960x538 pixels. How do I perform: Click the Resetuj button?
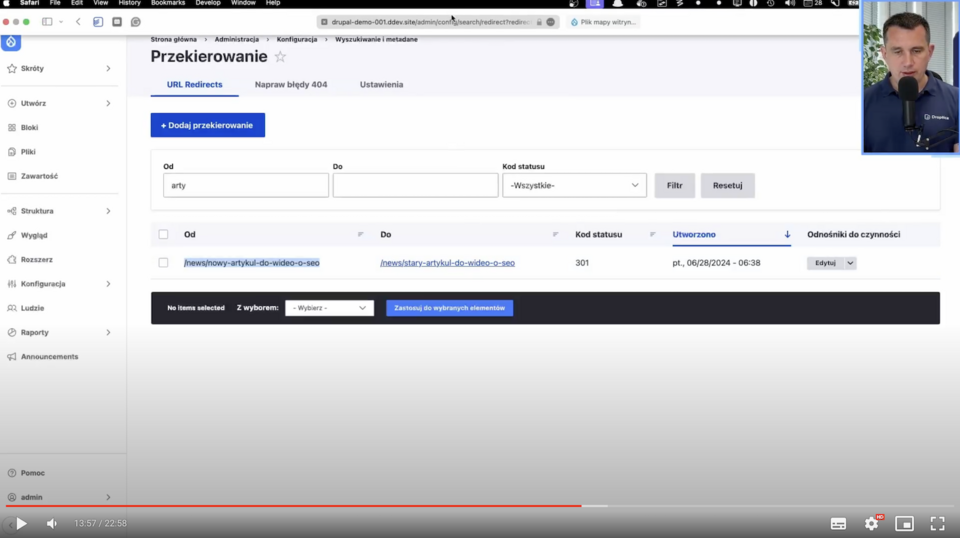coord(727,185)
